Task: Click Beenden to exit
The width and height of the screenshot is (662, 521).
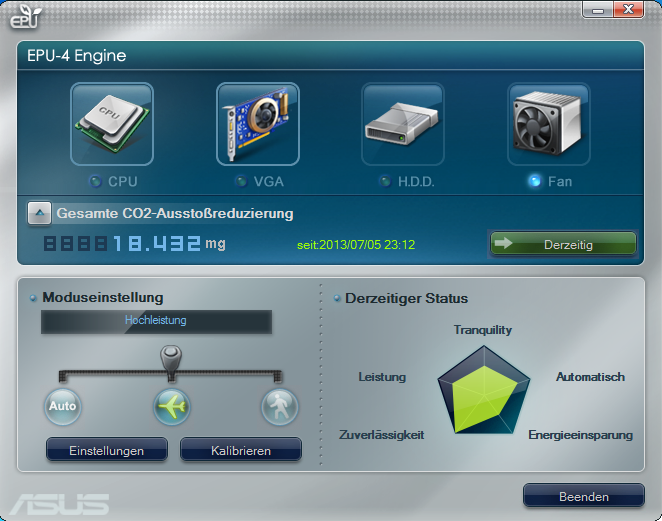Action: [x=584, y=496]
